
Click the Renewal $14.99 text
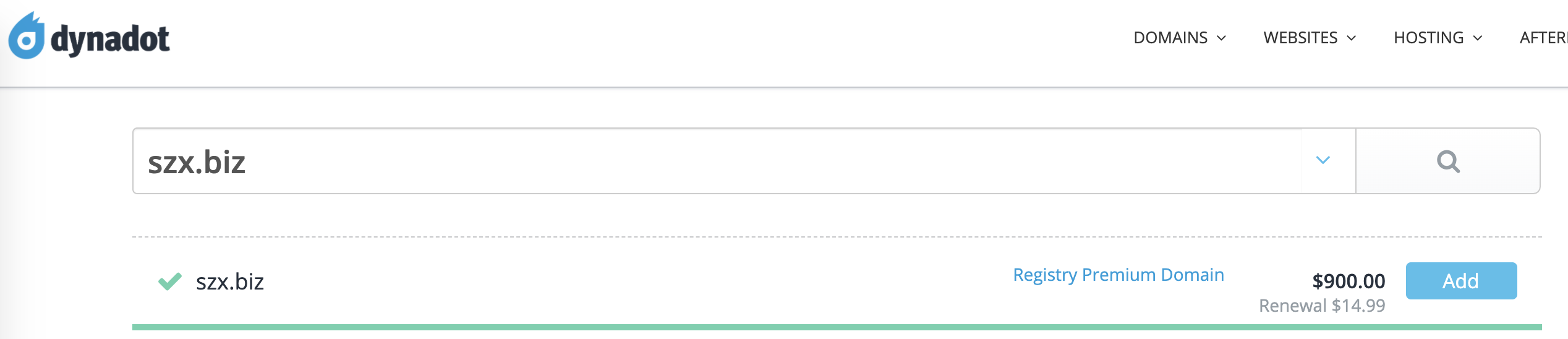pyautogui.click(x=1322, y=306)
